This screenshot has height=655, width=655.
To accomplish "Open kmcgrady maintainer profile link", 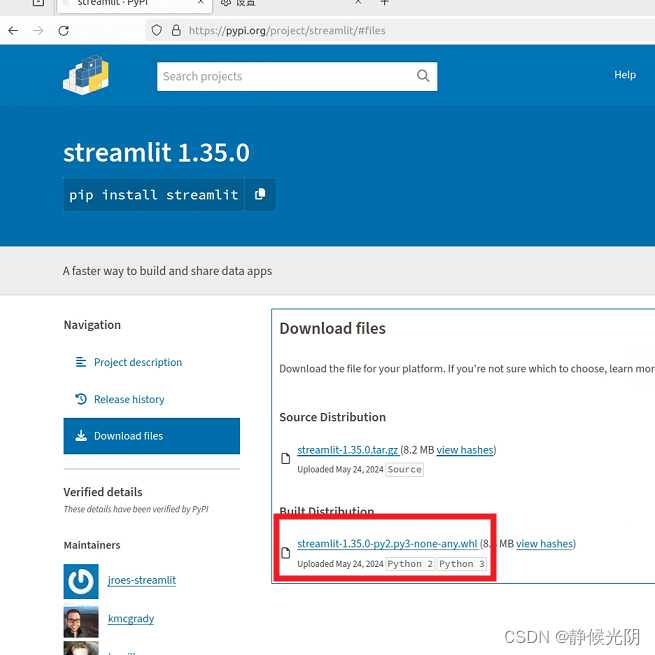I will 131,618.
